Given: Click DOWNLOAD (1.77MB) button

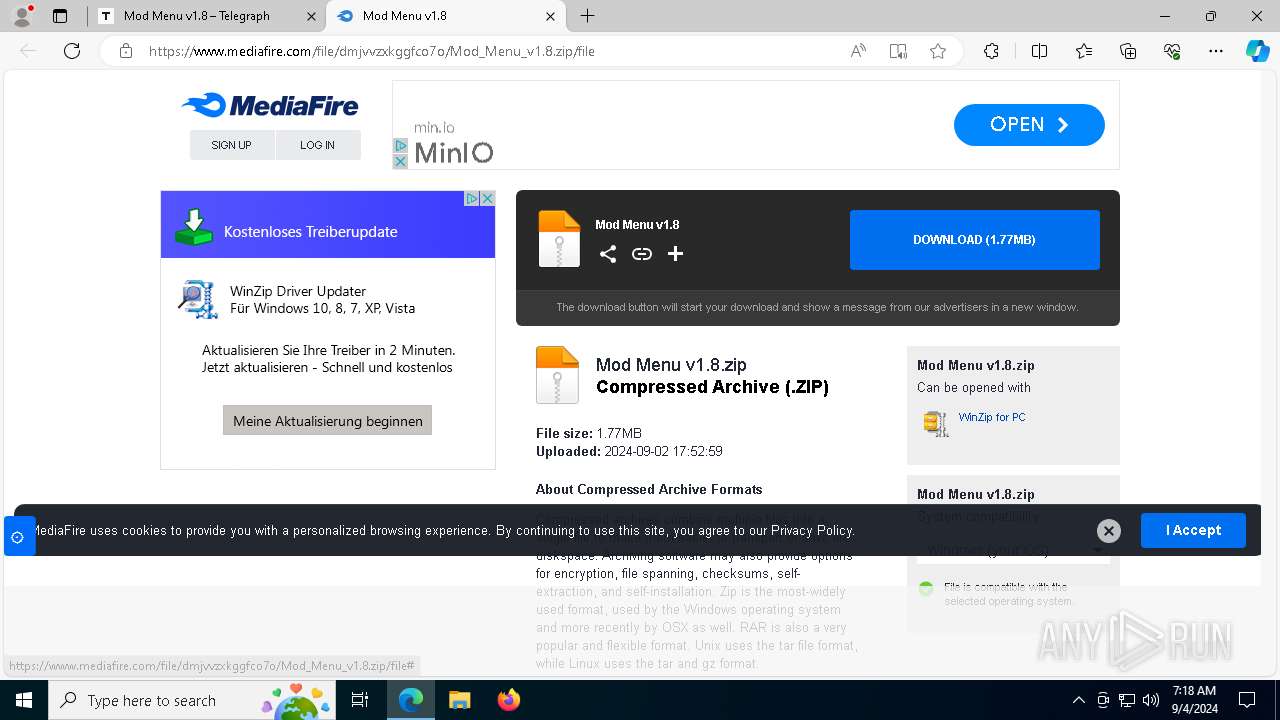Looking at the screenshot, I should coord(975,240).
